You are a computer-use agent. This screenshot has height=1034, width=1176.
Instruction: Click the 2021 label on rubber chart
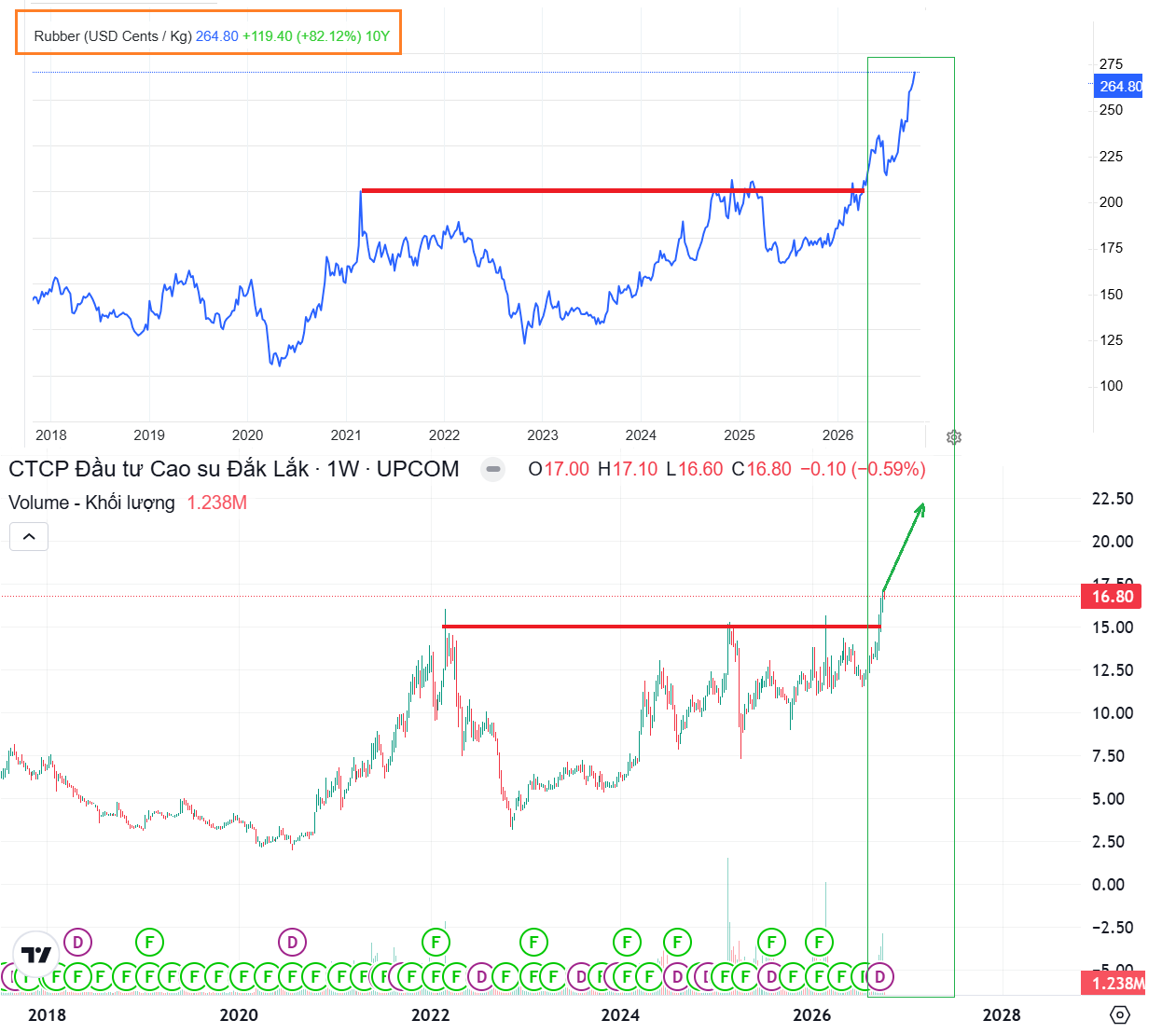point(346,435)
